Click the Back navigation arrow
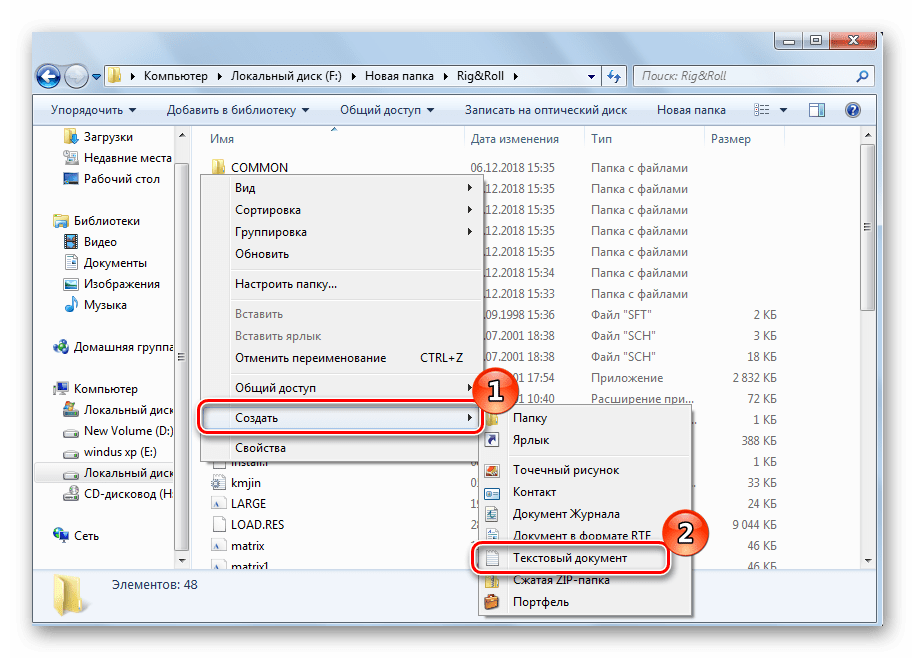 click(49, 76)
